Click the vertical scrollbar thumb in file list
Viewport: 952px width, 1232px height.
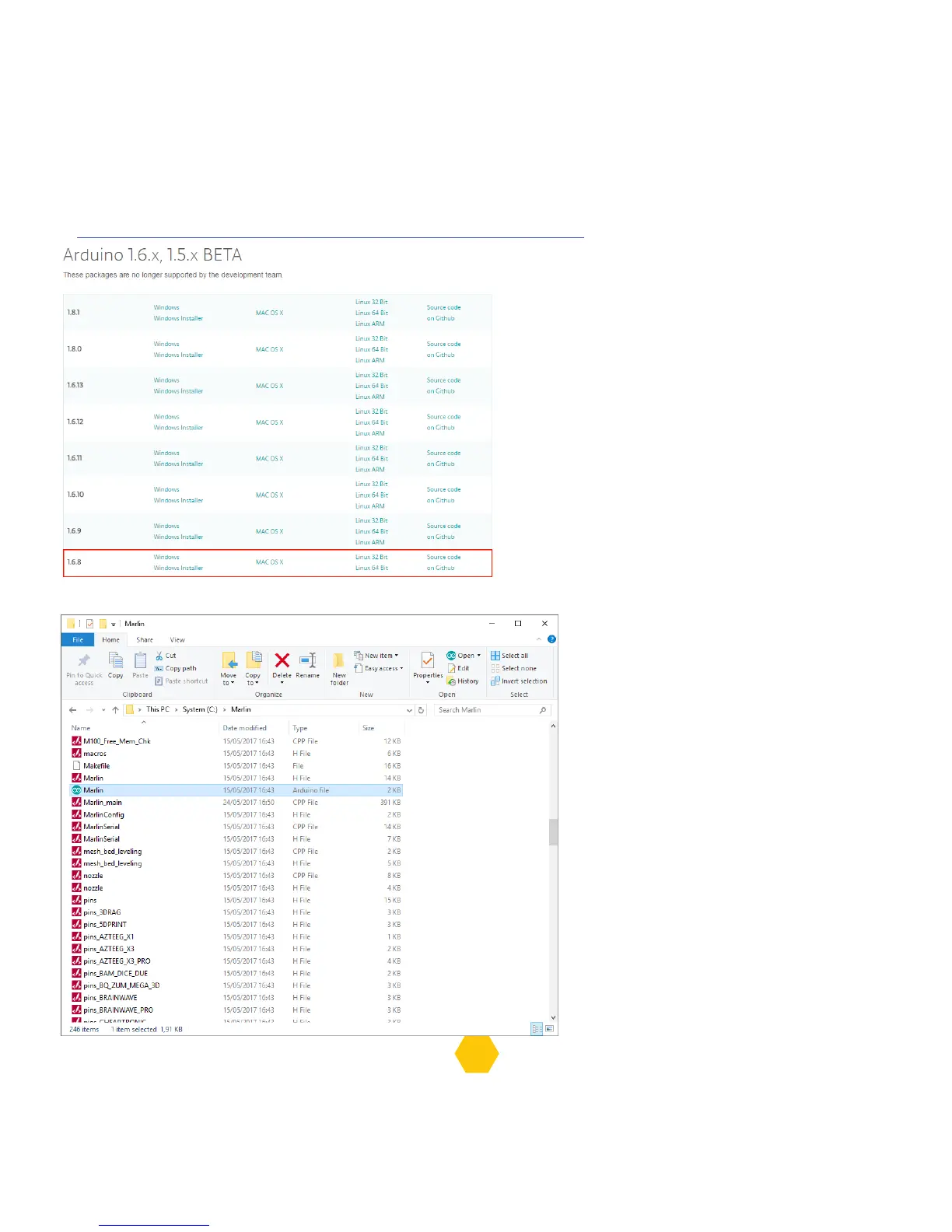point(553,831)
